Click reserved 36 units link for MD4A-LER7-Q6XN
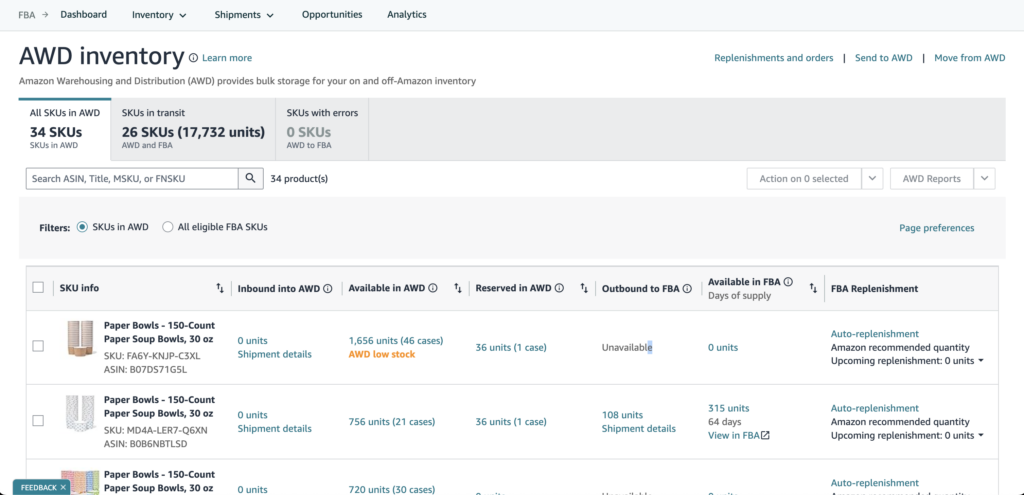The image size is (1024, 495). pyautogui.click(x=511, y=422)
